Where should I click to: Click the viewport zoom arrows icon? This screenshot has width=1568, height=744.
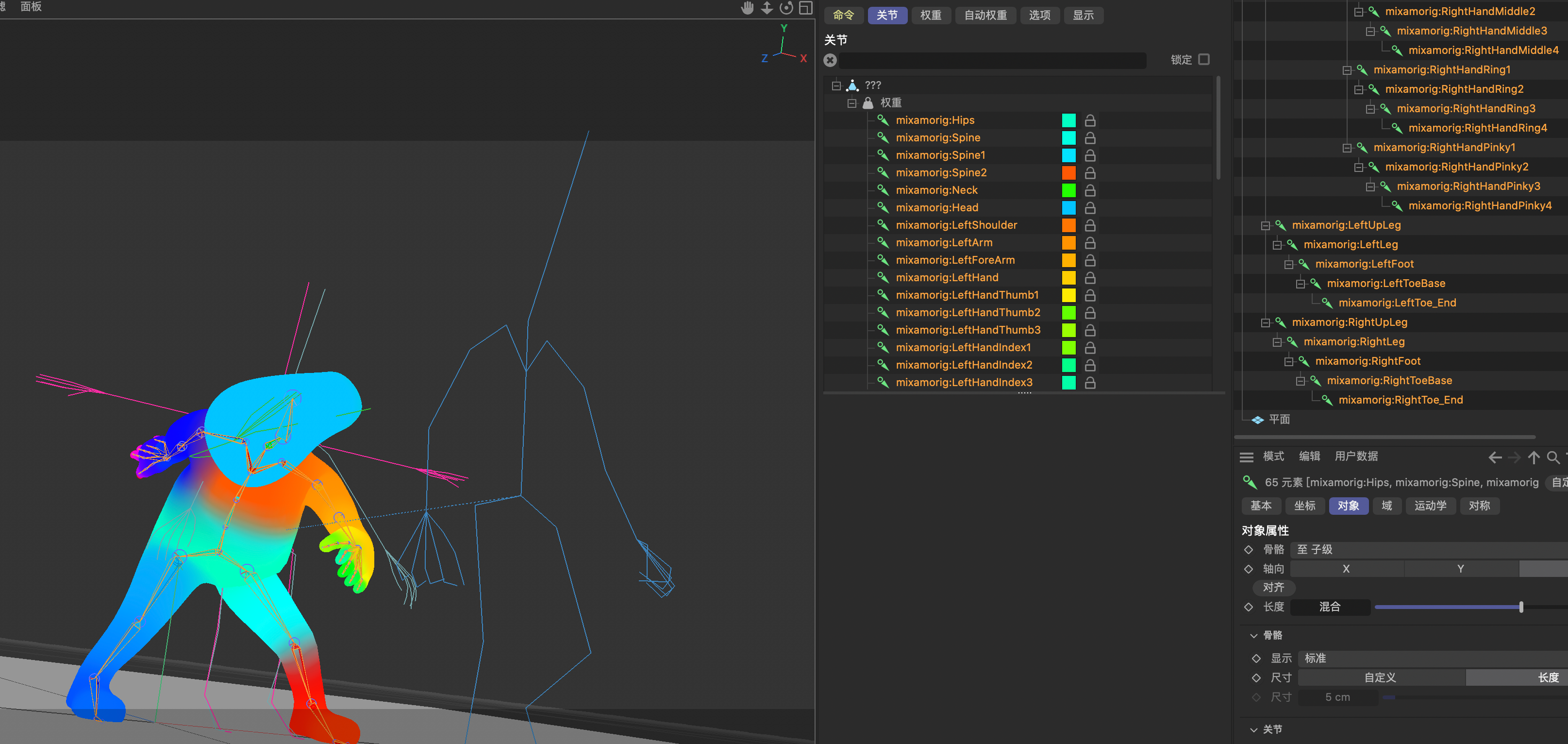pos(767,8)
